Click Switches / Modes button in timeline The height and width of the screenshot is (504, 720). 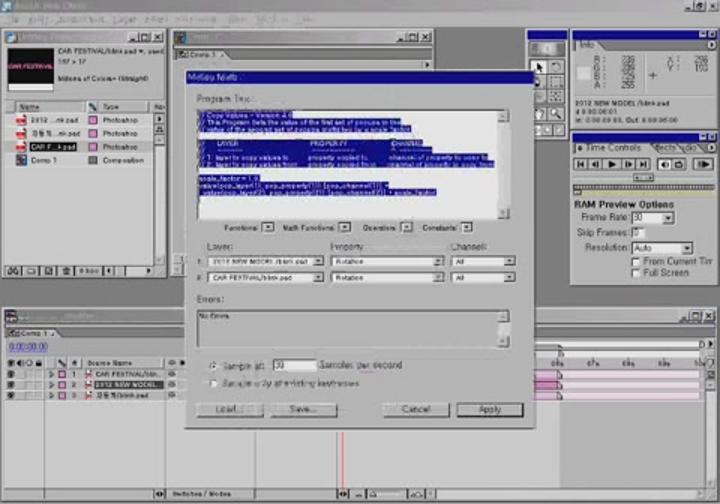click(202, 494)
